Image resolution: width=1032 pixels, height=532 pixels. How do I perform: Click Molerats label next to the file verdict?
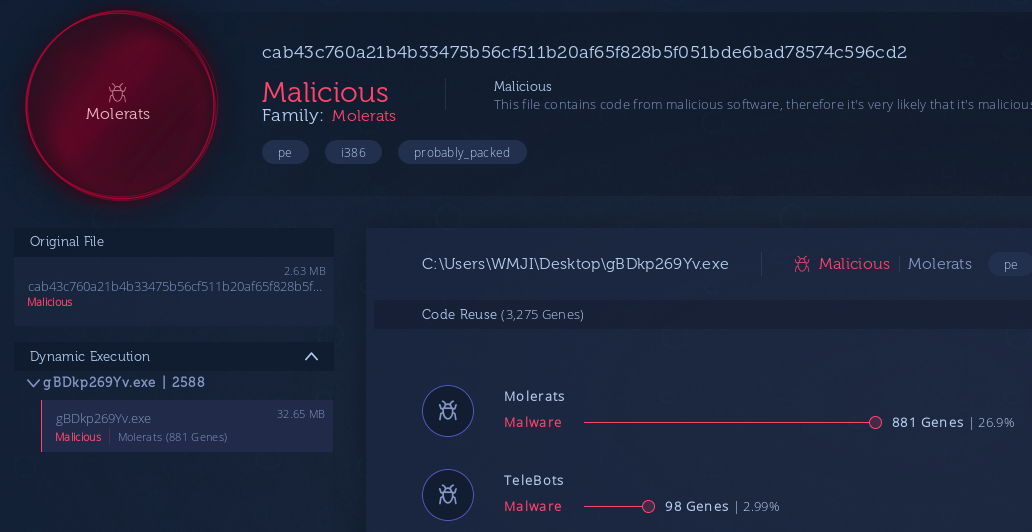[x=940, y=264]
